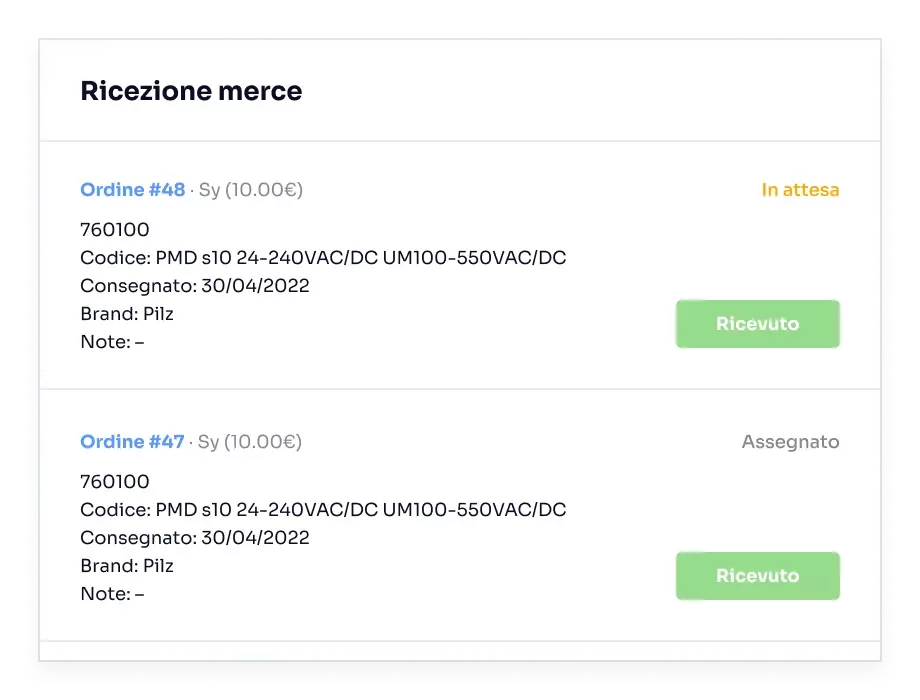
Task: Click the Codice line in order #48
Action: pos(323,259)
